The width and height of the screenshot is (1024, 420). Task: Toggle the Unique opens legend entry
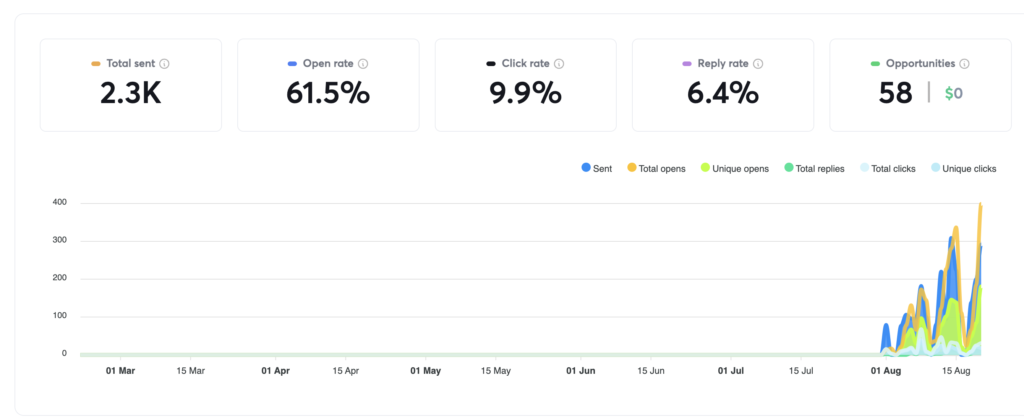tap(734, 169)
